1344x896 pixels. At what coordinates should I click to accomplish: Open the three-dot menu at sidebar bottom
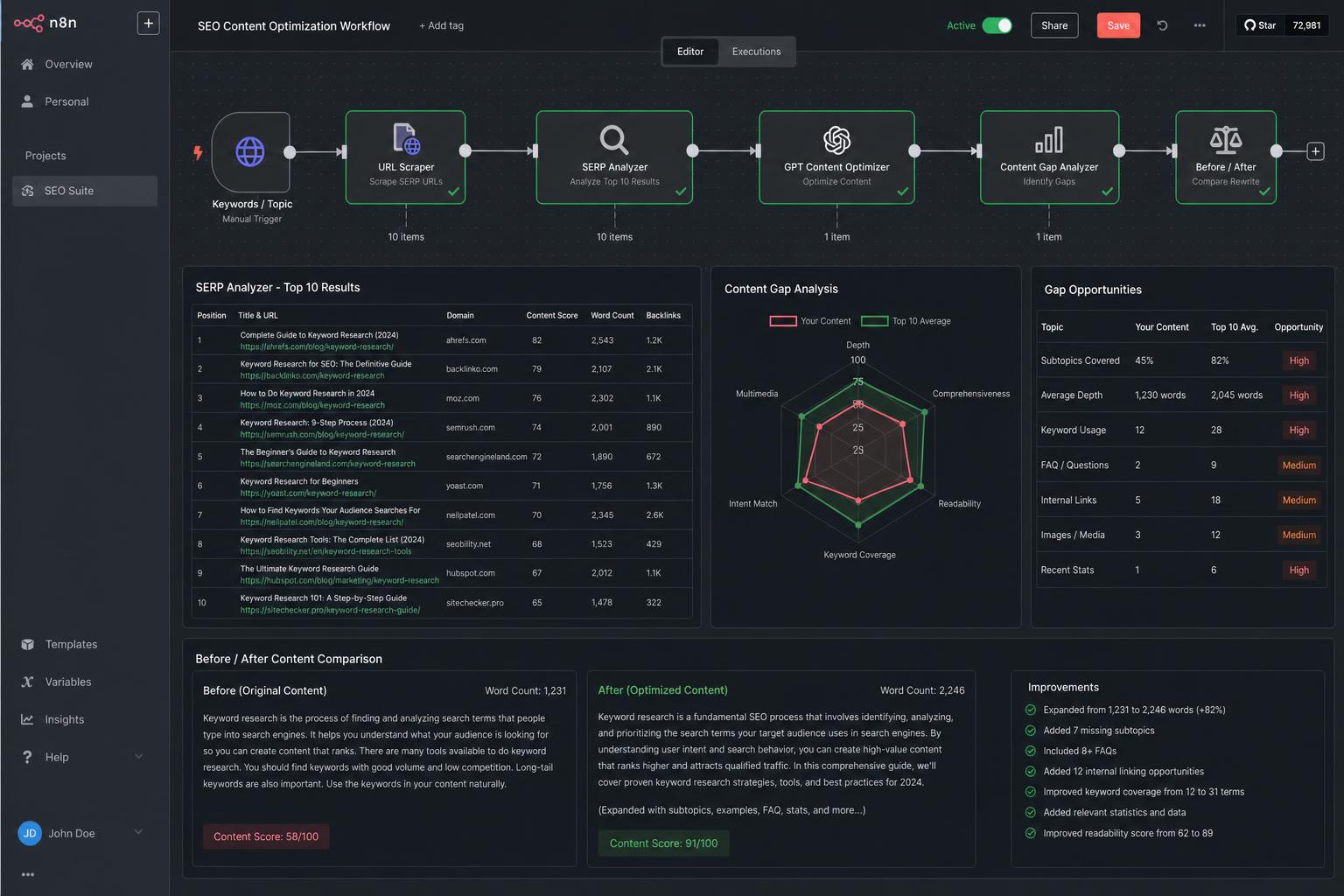point(28,874)
